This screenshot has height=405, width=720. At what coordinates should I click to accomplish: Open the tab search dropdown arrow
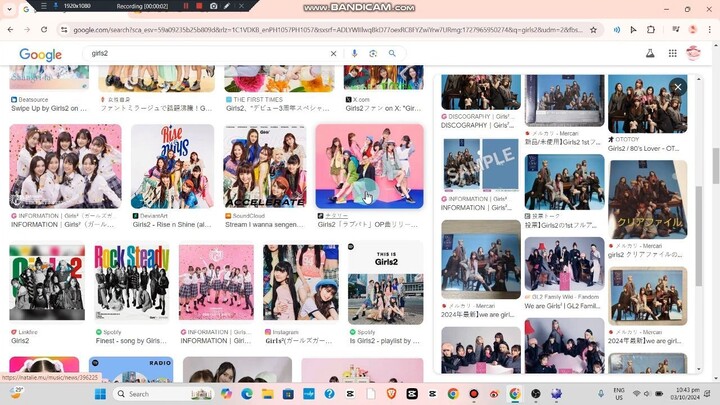tap(9, 9)
